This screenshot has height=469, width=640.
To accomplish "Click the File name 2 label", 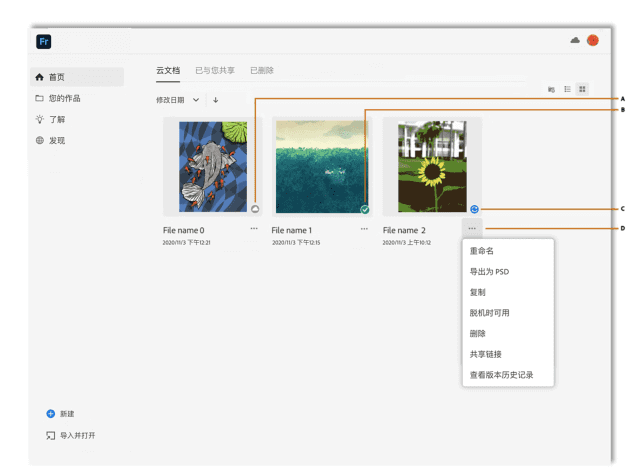I will click(x=404, y=230).
